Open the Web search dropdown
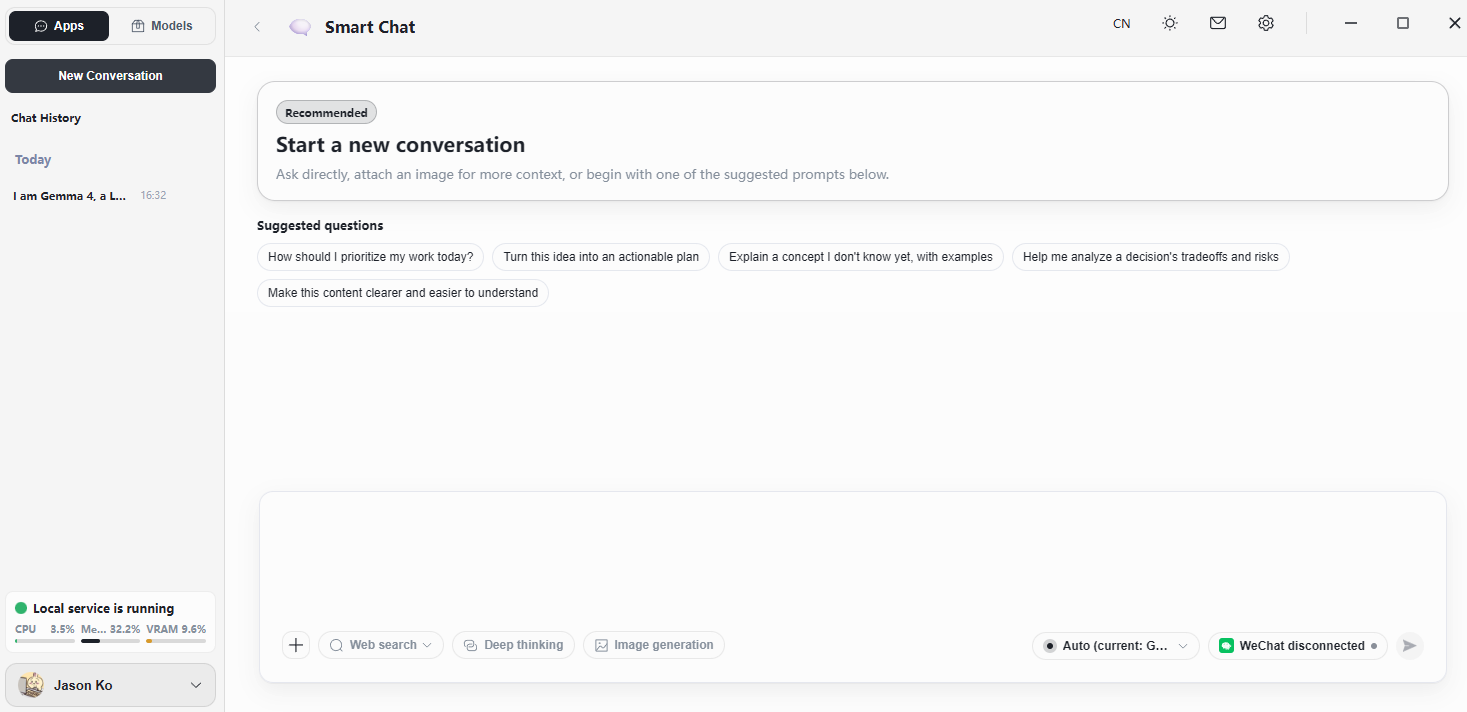Image resolution: width=1467 pixels, height=712 pixels. [381, 645]
